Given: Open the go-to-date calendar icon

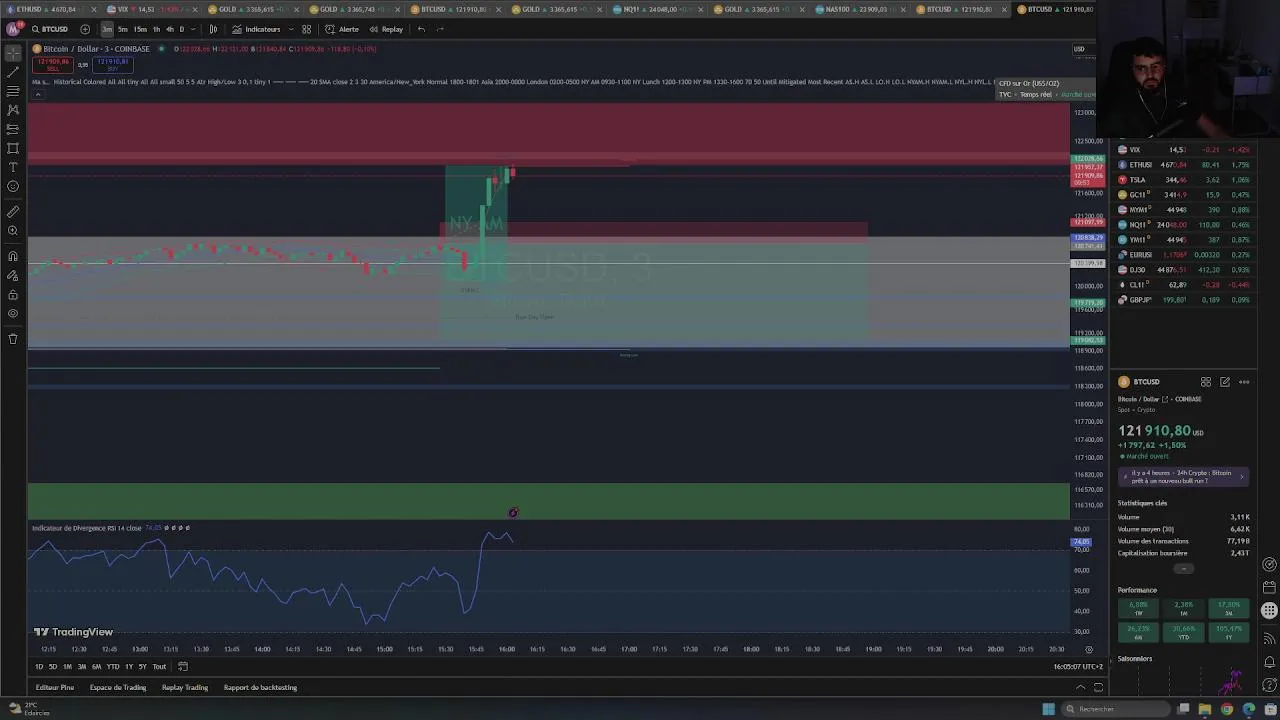Looking at the screenshot, I should click(183, 667).
